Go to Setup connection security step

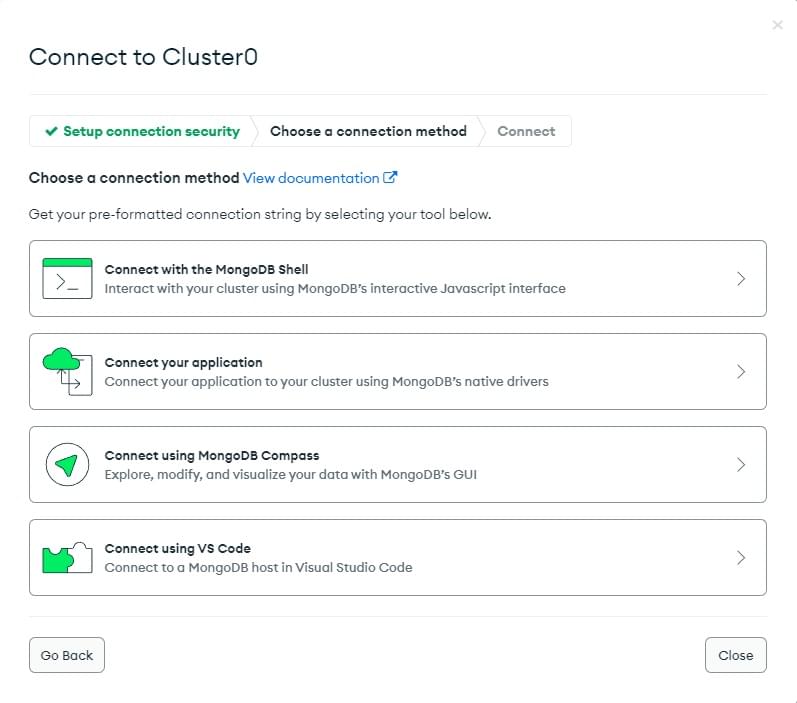142,131
